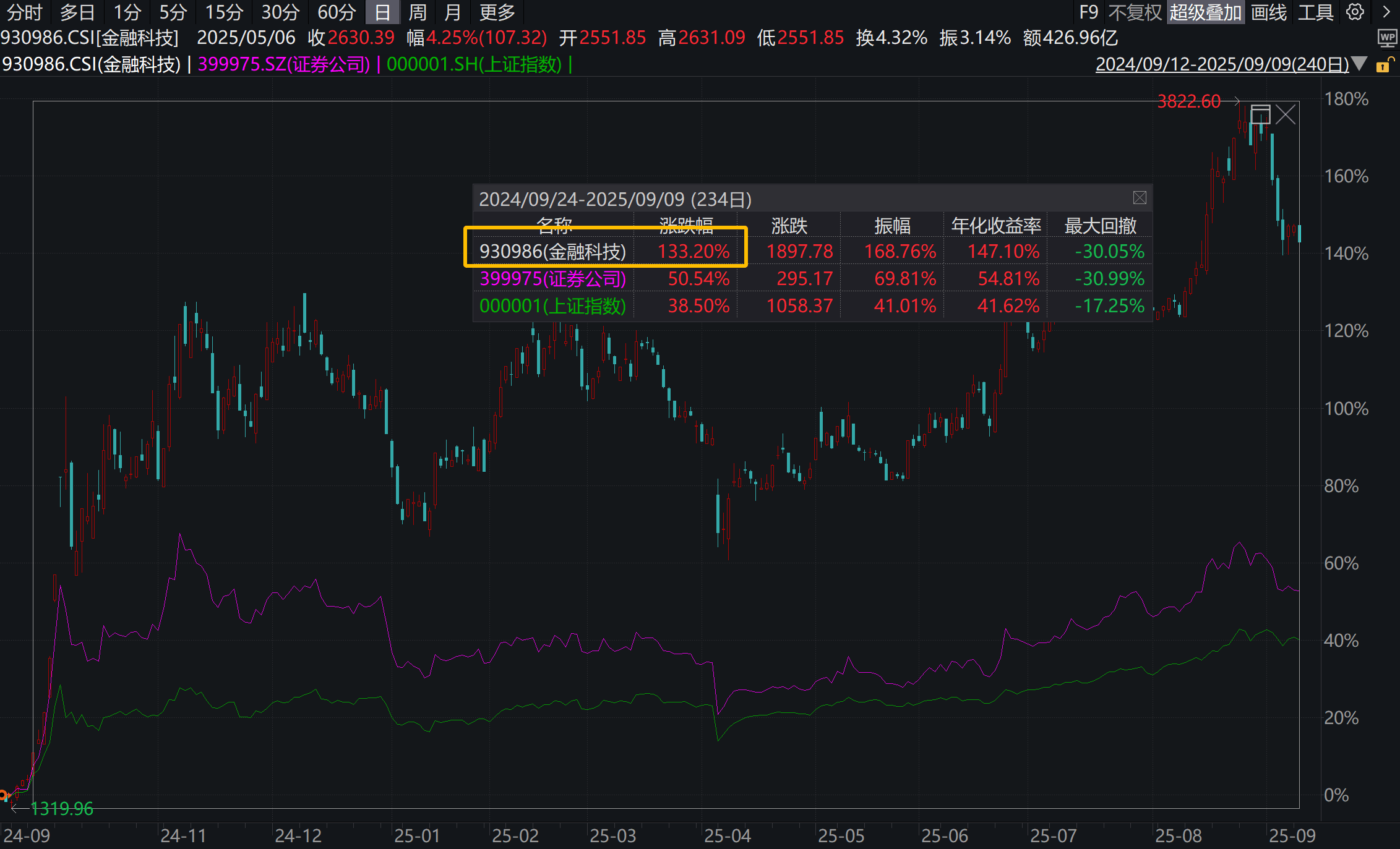
Task: Click the right chevron to expand the toolbar
Action: [1387, 12]
